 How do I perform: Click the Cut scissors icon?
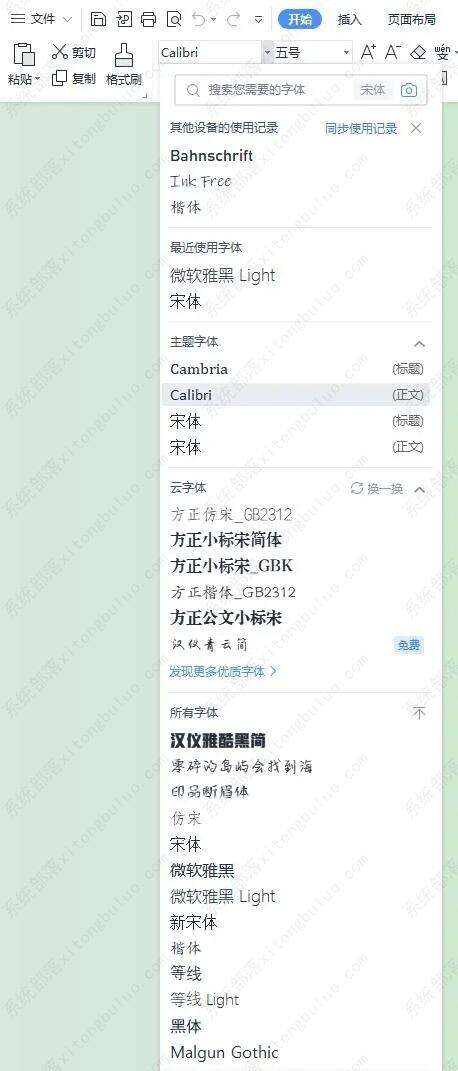(60, 52)
